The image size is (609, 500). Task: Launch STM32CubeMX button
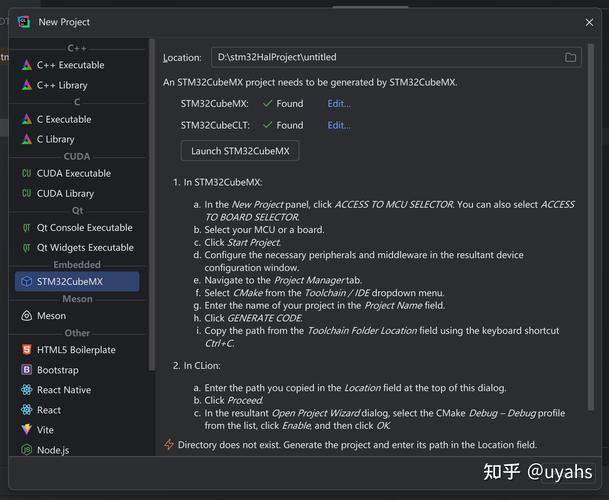click(240, 151)
